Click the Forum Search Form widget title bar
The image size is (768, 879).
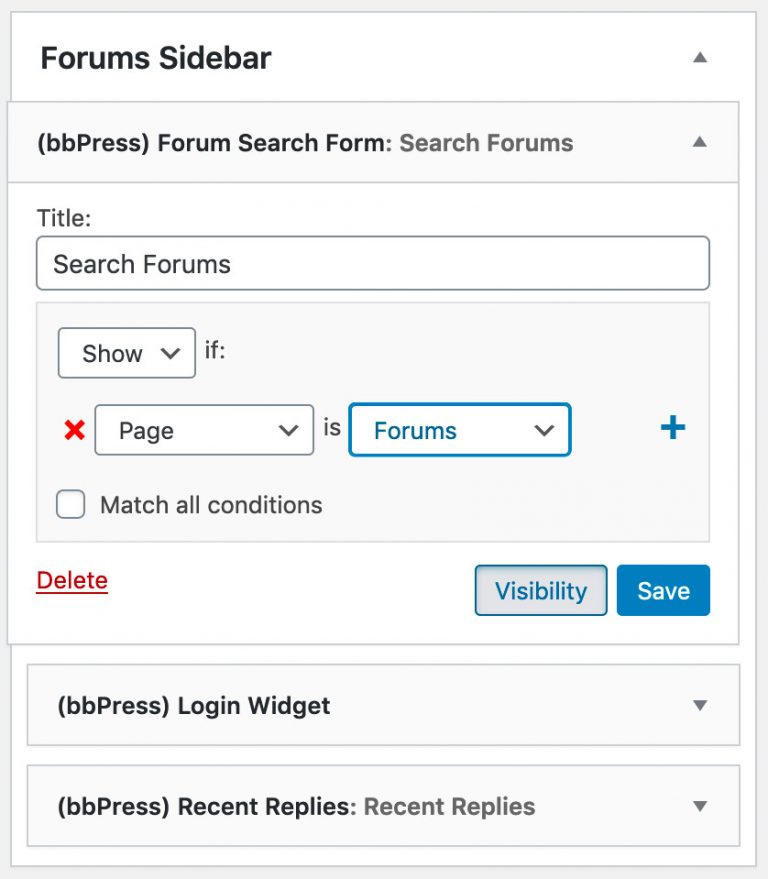coord(373,142)
